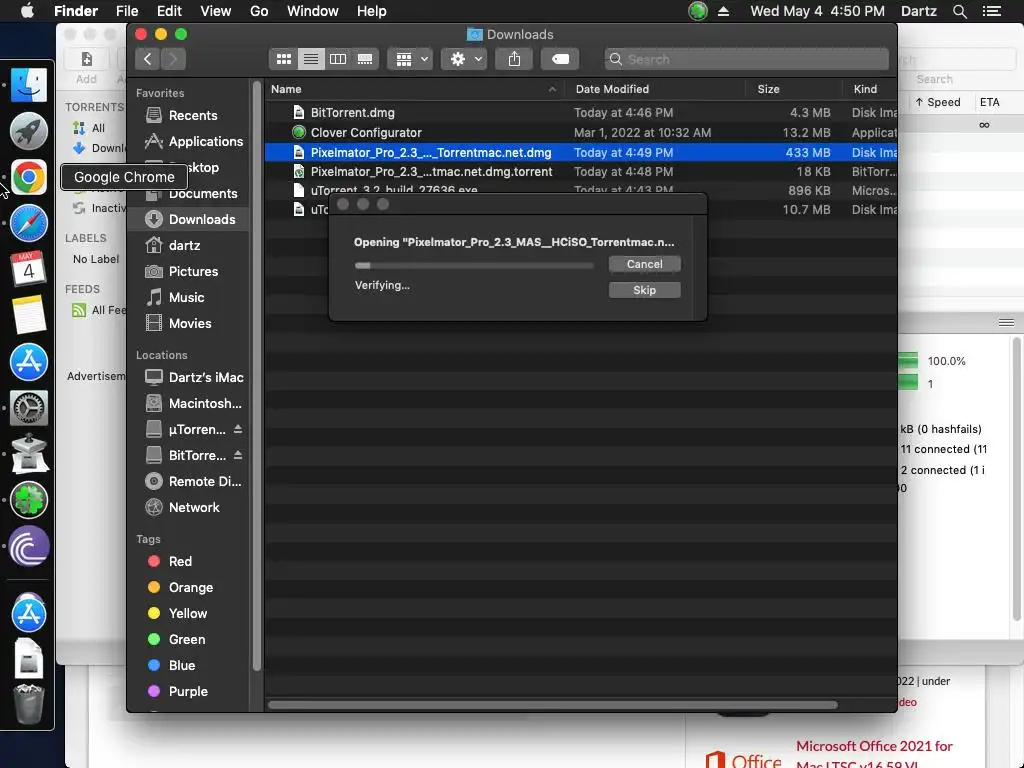Skip the disk image verification

click(x=645, y=290)
